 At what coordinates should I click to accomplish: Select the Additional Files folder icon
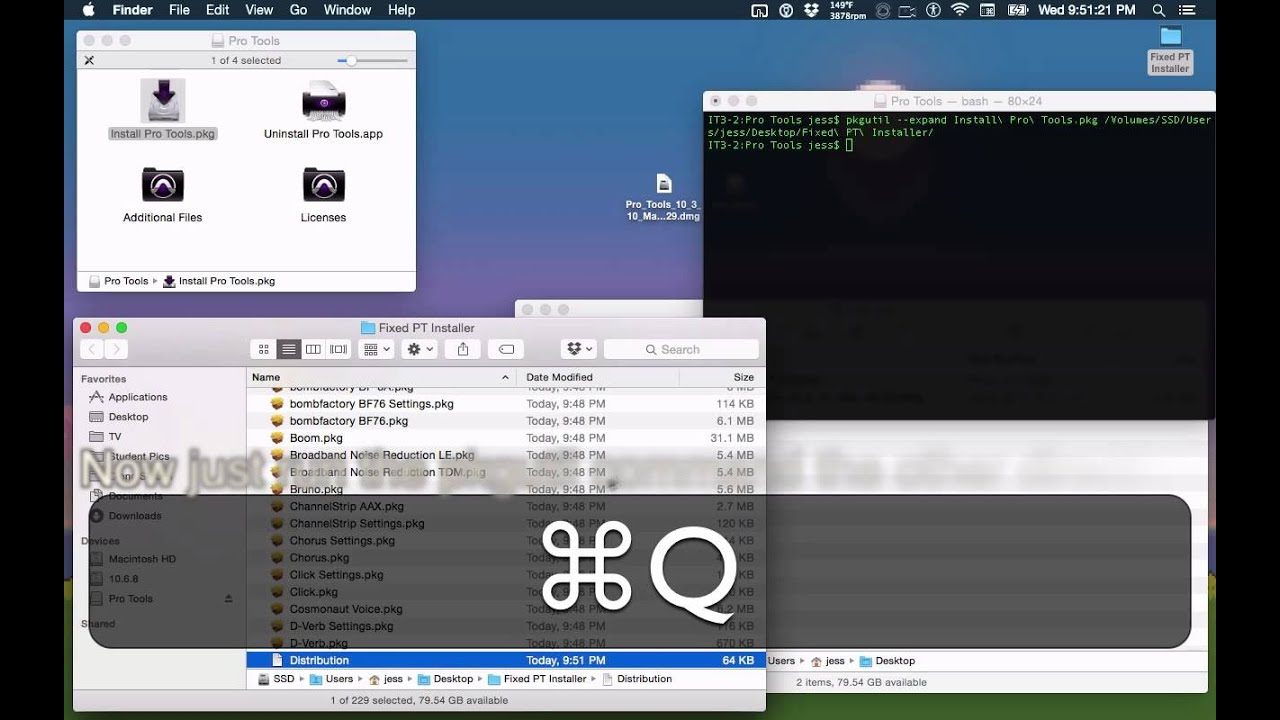click(162, 184)
